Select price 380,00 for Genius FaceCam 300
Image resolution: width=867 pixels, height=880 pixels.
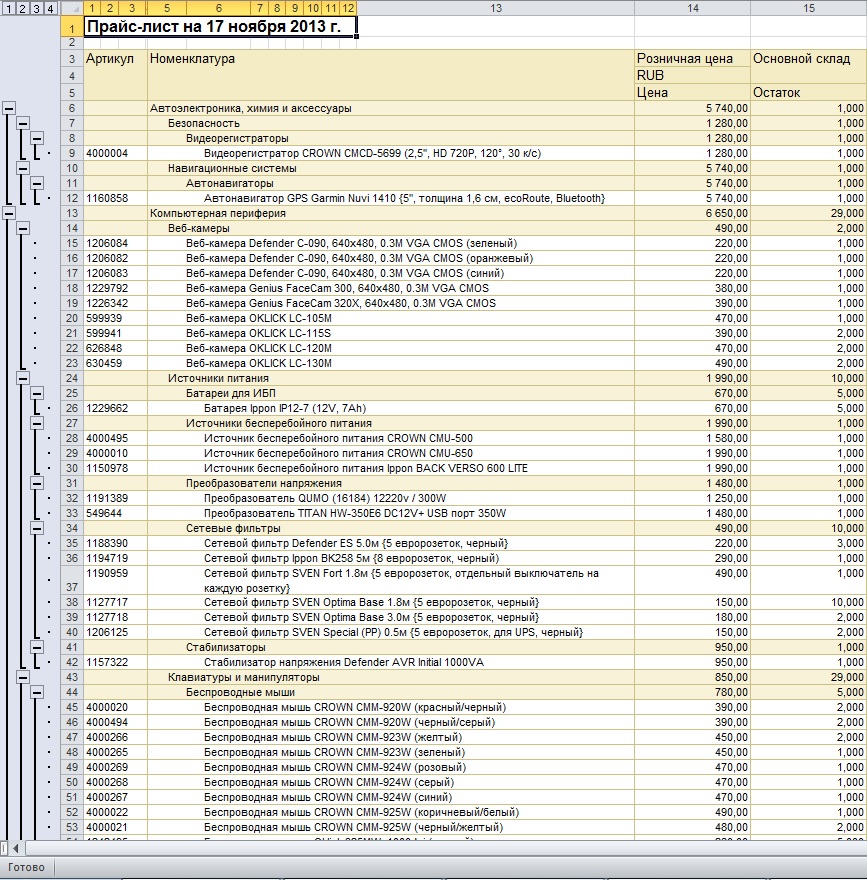pos(692,288)
